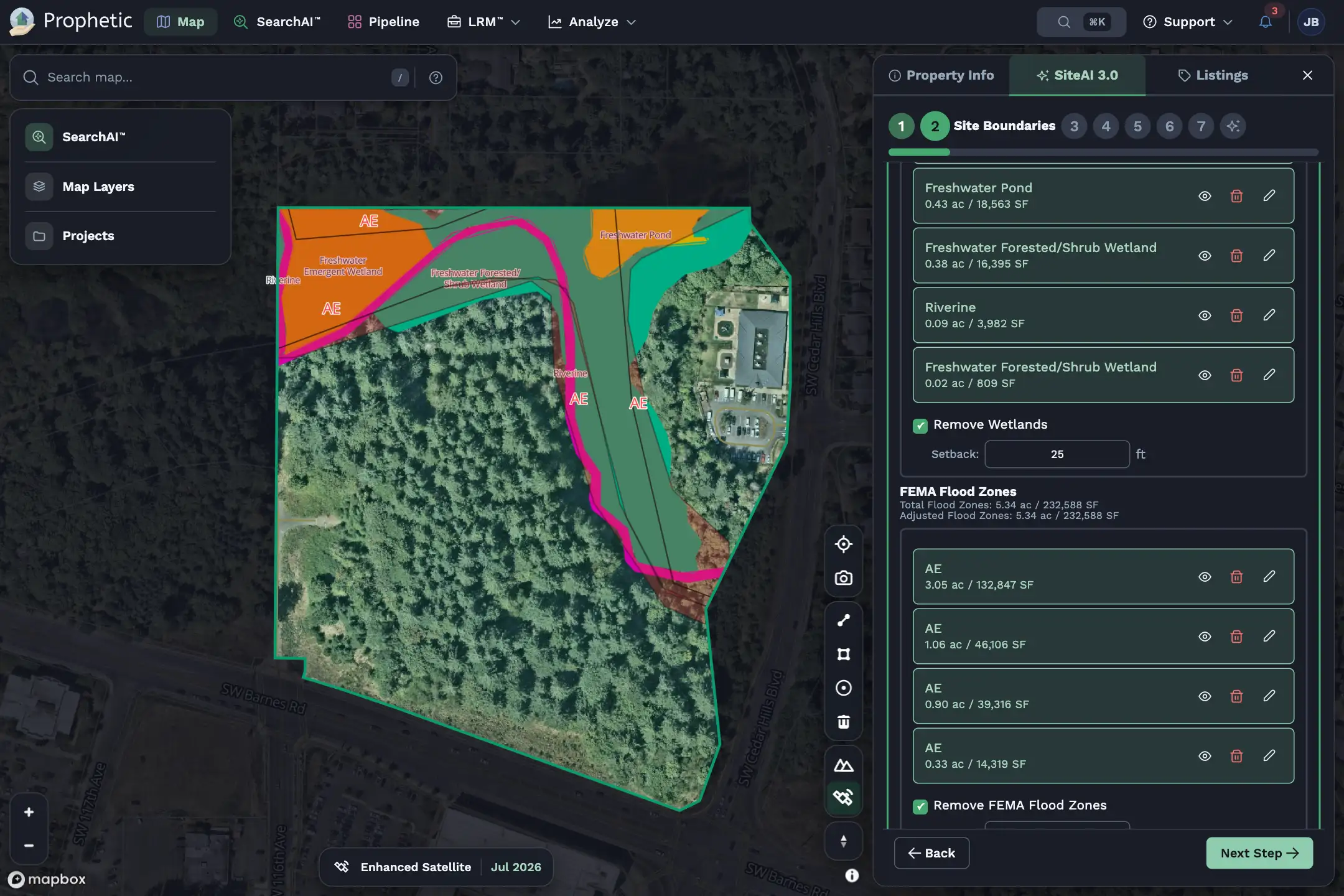Edit the AE 1.06 ac flood zone
Image resolution: width=1344 pixels, height=896 pixels.
[1269, 637]
